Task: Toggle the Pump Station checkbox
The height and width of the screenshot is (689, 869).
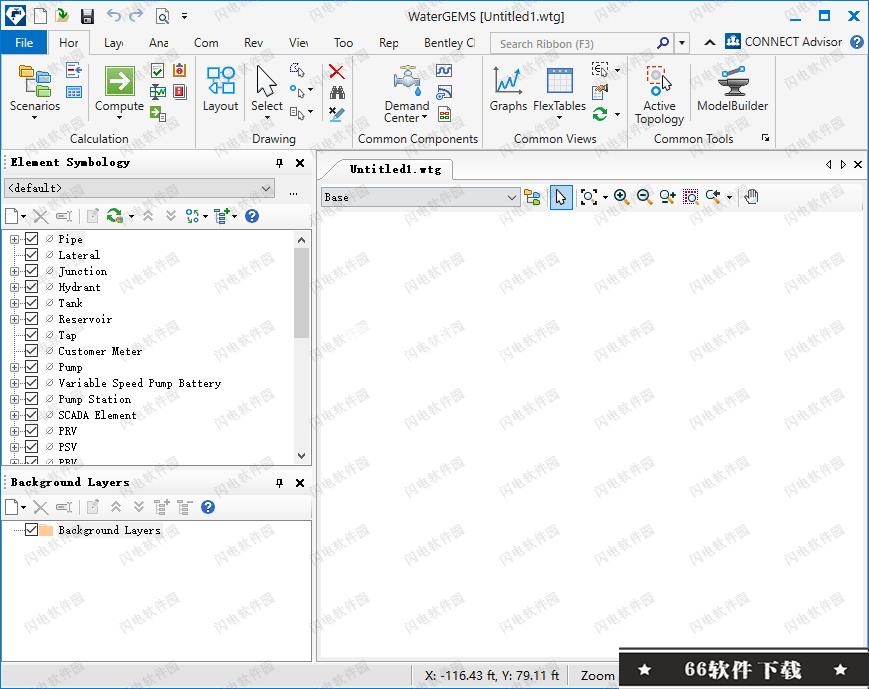Action: tap(32, 399)
